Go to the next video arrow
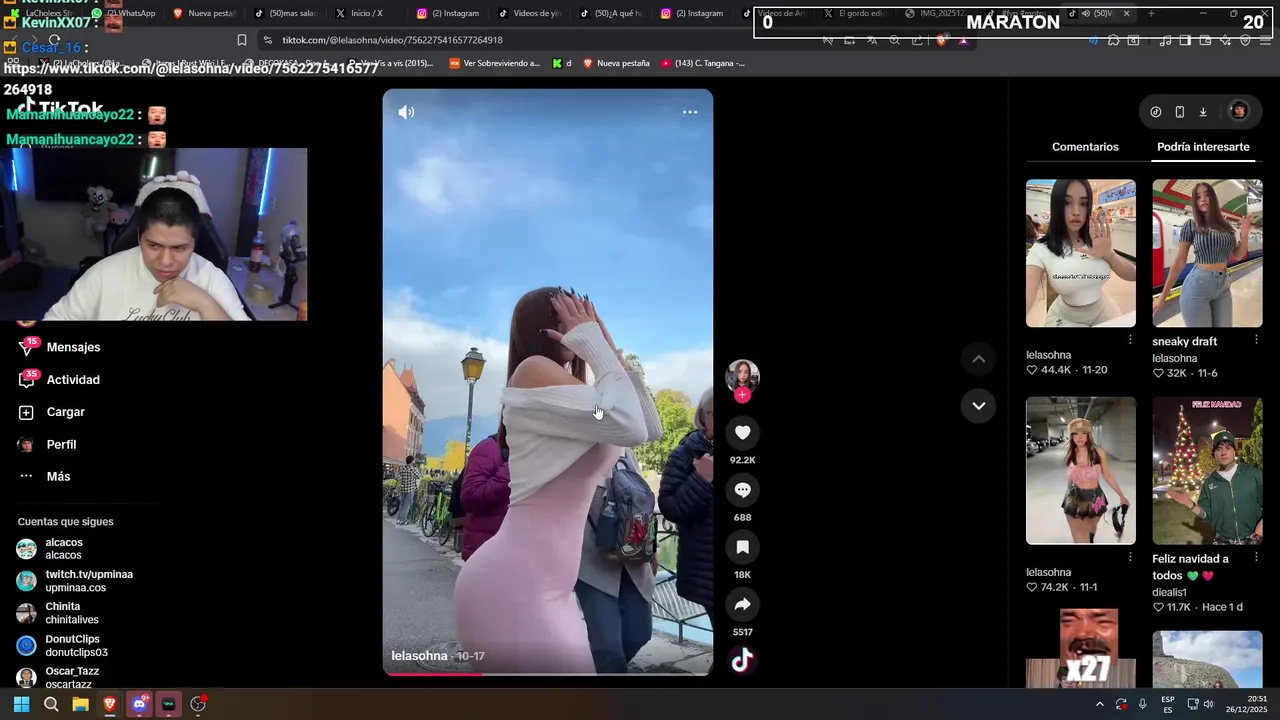The height and width of the screenshot is (720, 1280). [979, 406]
